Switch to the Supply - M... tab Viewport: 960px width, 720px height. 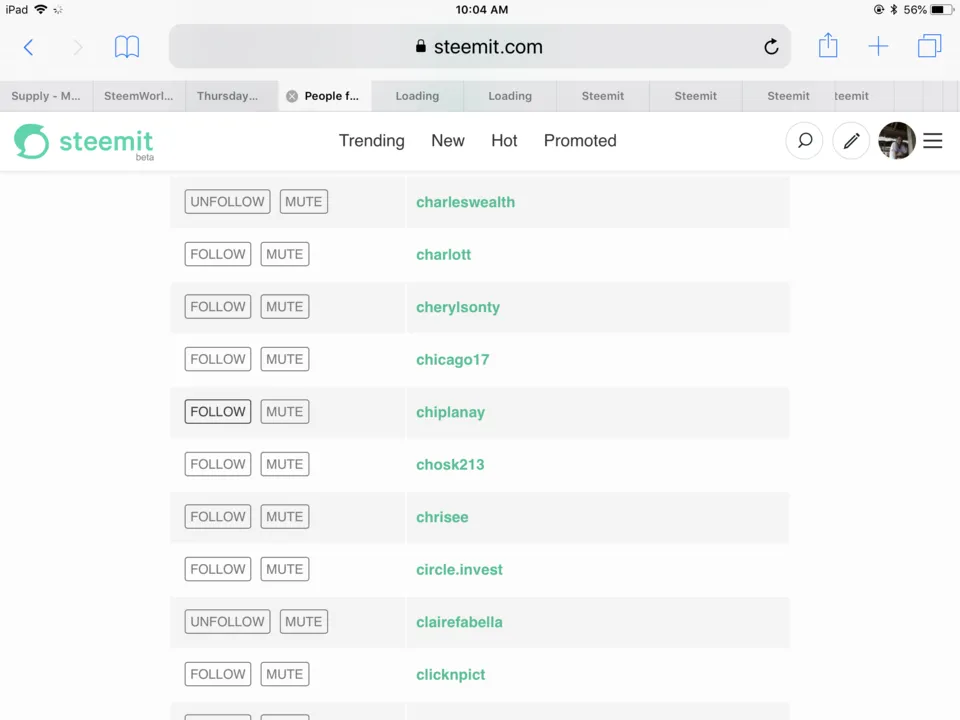46,96
